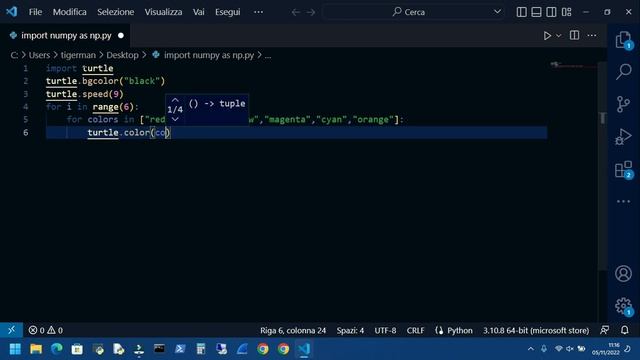Show hidden system tray icons

(531, 349)
